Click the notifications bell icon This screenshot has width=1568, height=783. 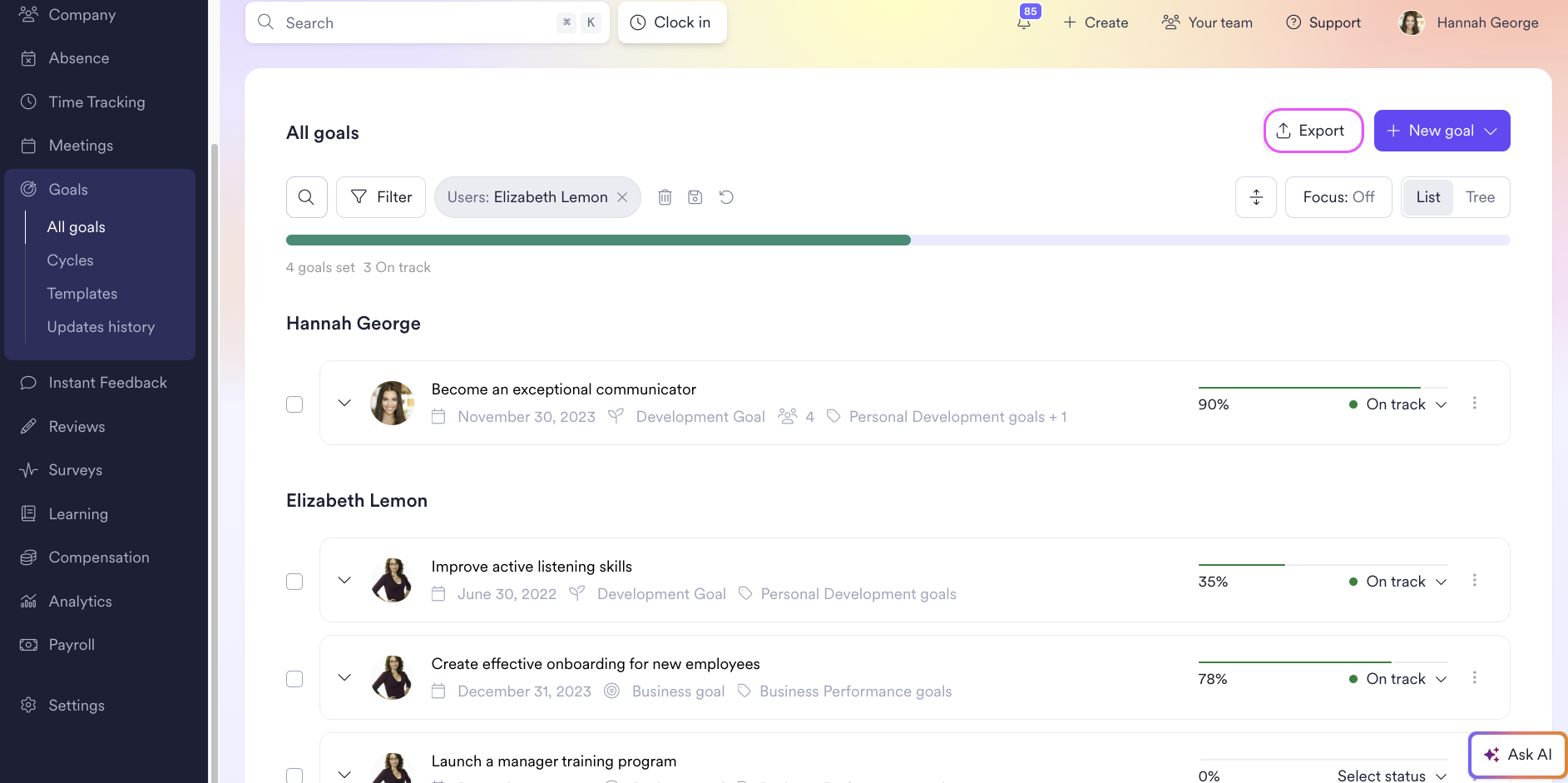(x=1024, y=22)
